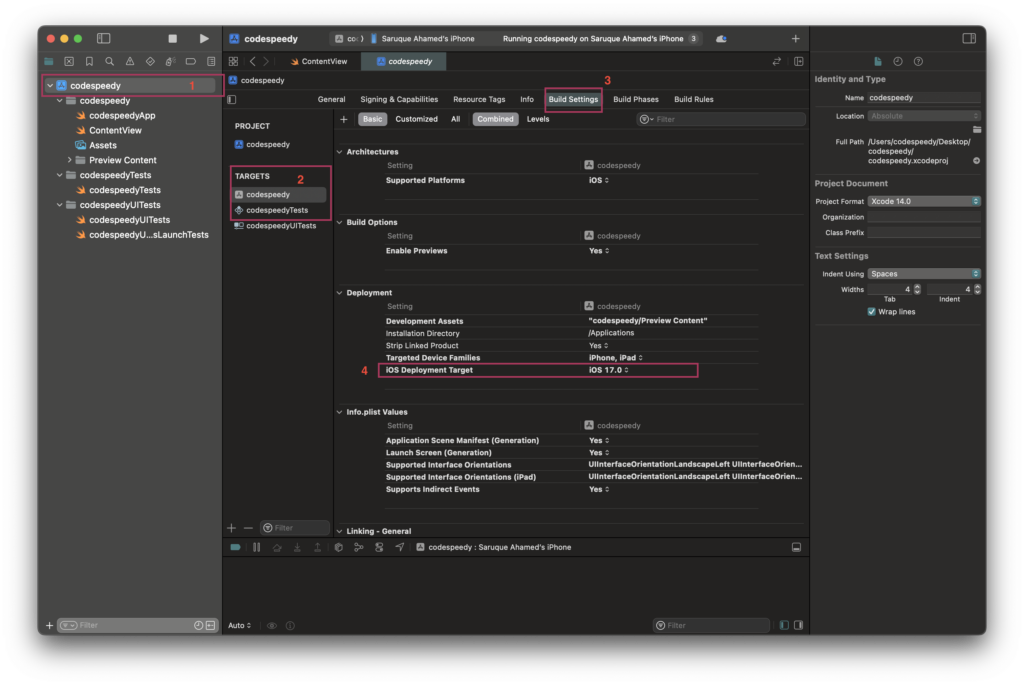Open the Breakpoint navigator
The width and height of the screenshot is (1024, 685).
click(191, 61)
